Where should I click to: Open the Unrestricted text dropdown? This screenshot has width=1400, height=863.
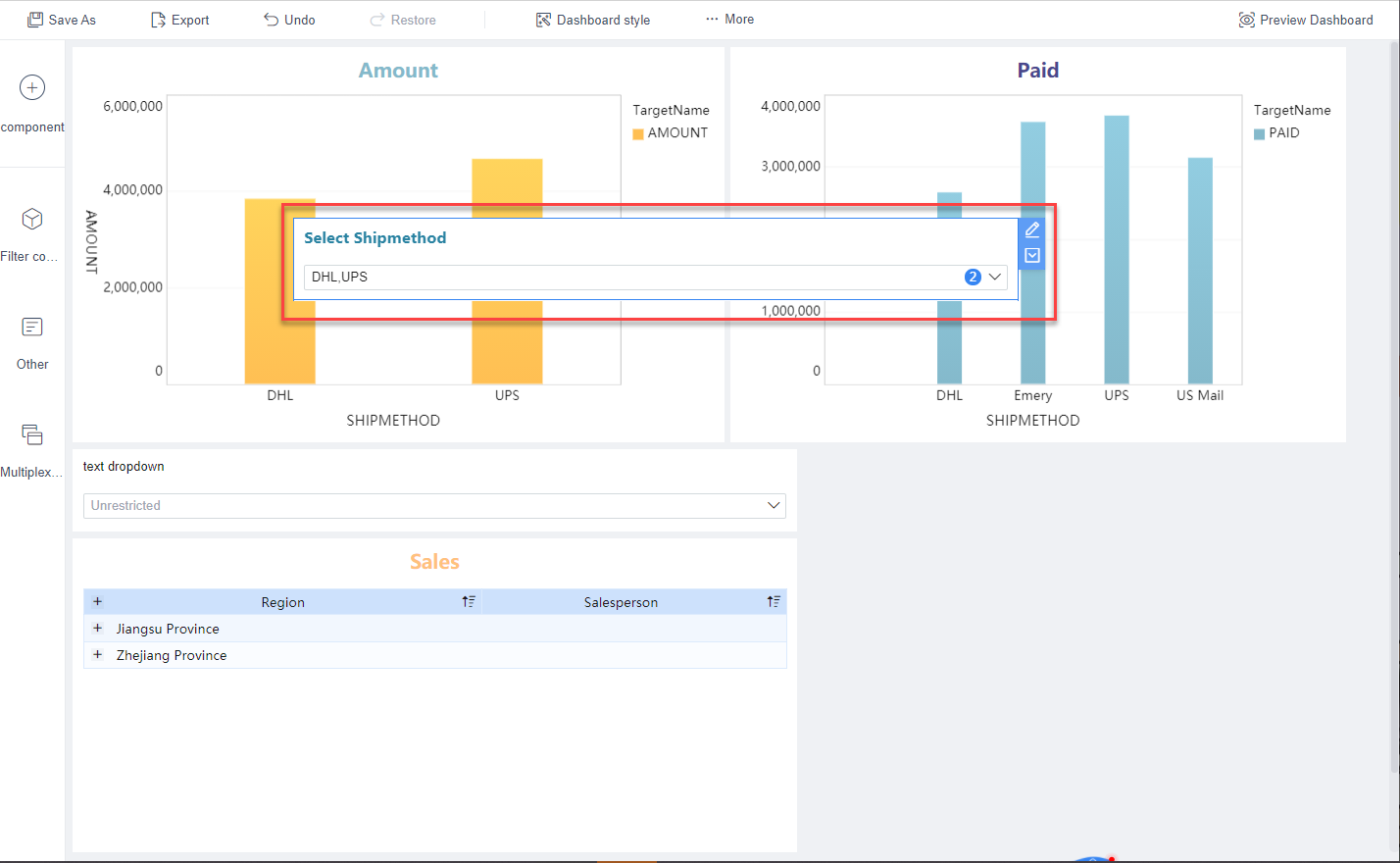click(x=434, y=506)
